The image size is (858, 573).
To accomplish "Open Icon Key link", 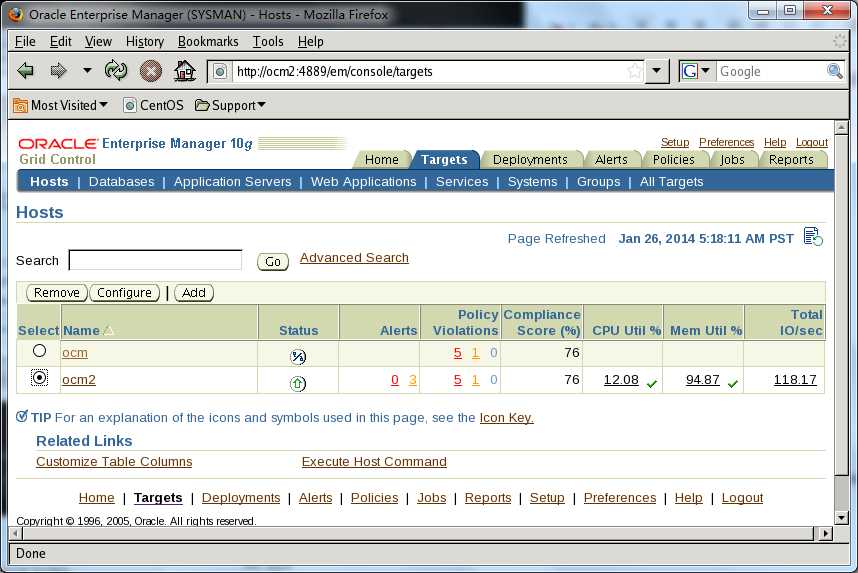I will (506, 418).
